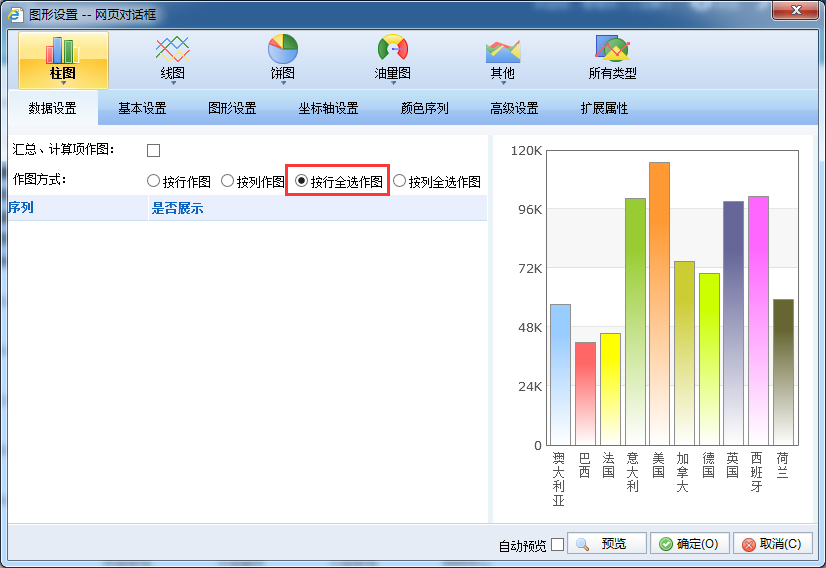The width and height of the screenshot is (826, 568).
Task: Click the 72K axis value
Action: 530,269
